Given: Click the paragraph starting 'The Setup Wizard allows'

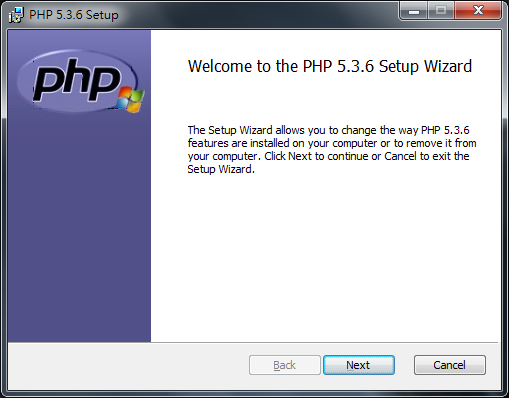Looking at the screenshot, I should pos(332,149).
